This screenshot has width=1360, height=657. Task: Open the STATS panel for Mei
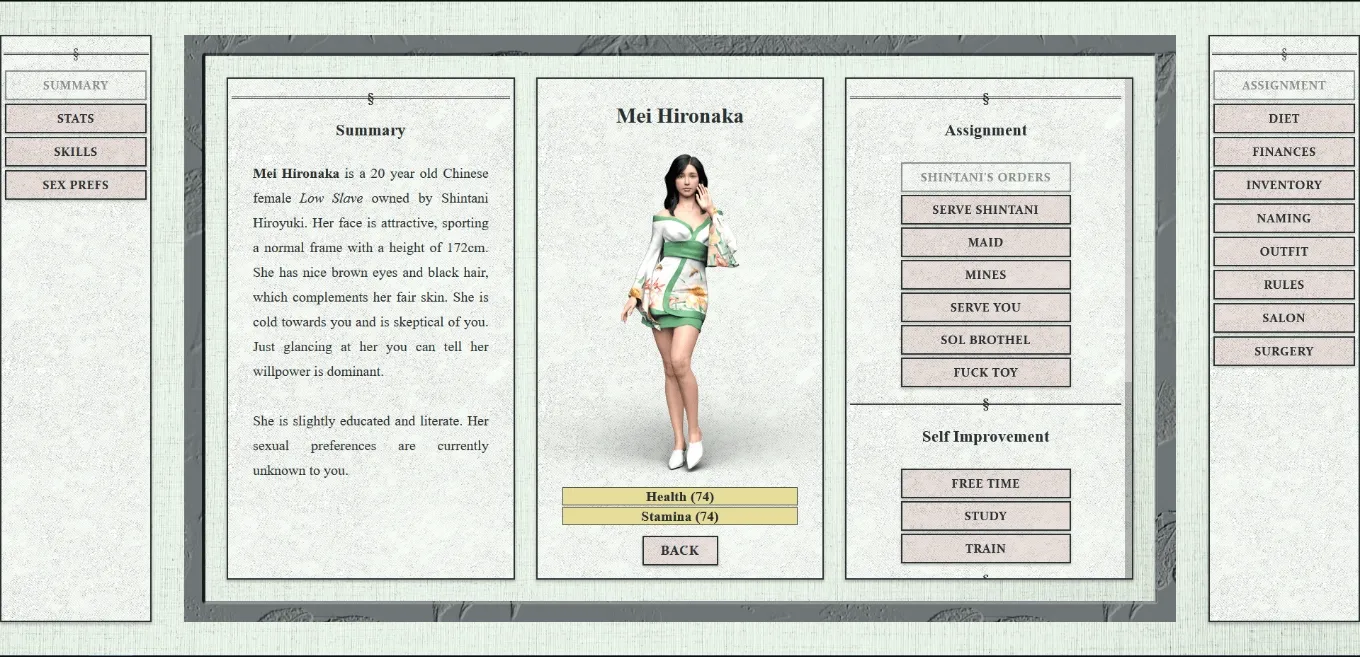[x=76, y=118]
